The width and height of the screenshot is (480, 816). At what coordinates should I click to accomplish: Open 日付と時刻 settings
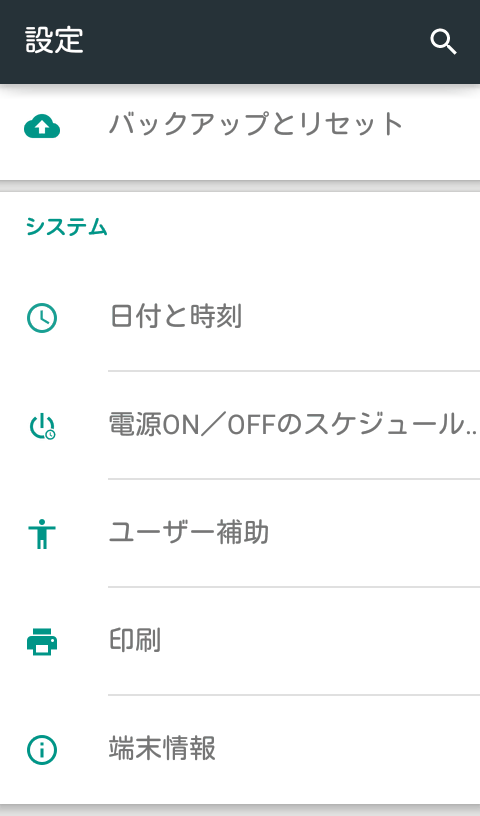[x=240, y=317]
